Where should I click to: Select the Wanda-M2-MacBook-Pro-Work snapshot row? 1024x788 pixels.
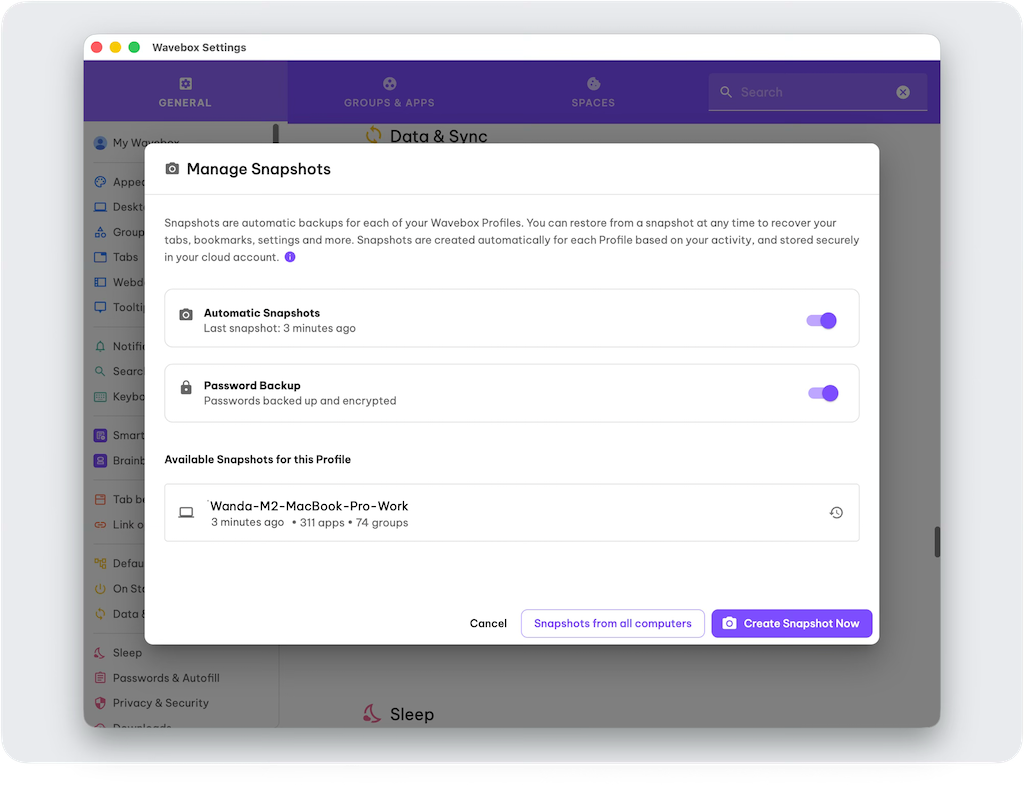(x=500, y=513)
